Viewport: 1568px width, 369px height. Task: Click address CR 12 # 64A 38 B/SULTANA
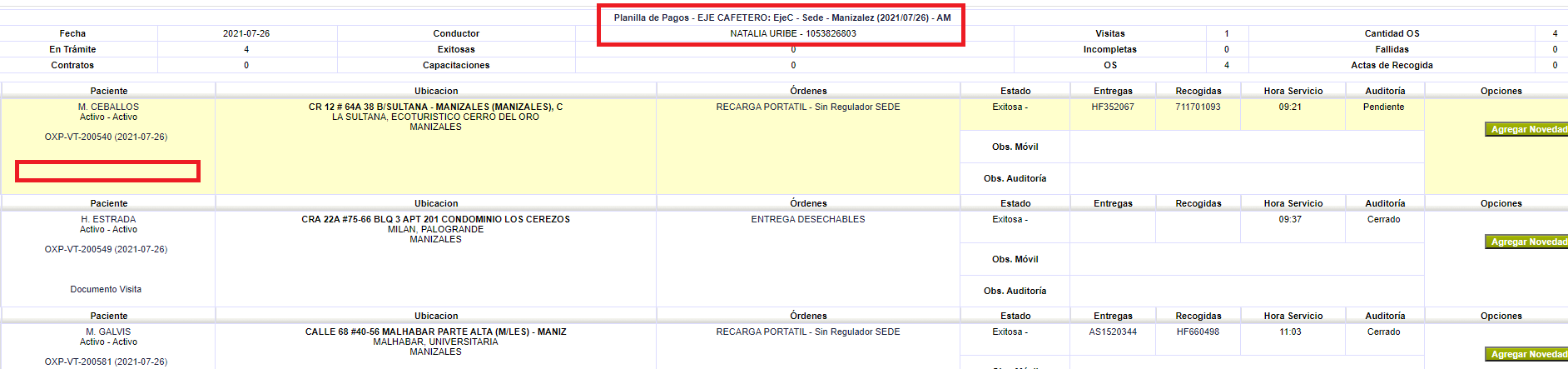pyautogui.click(x=435, y=107)
